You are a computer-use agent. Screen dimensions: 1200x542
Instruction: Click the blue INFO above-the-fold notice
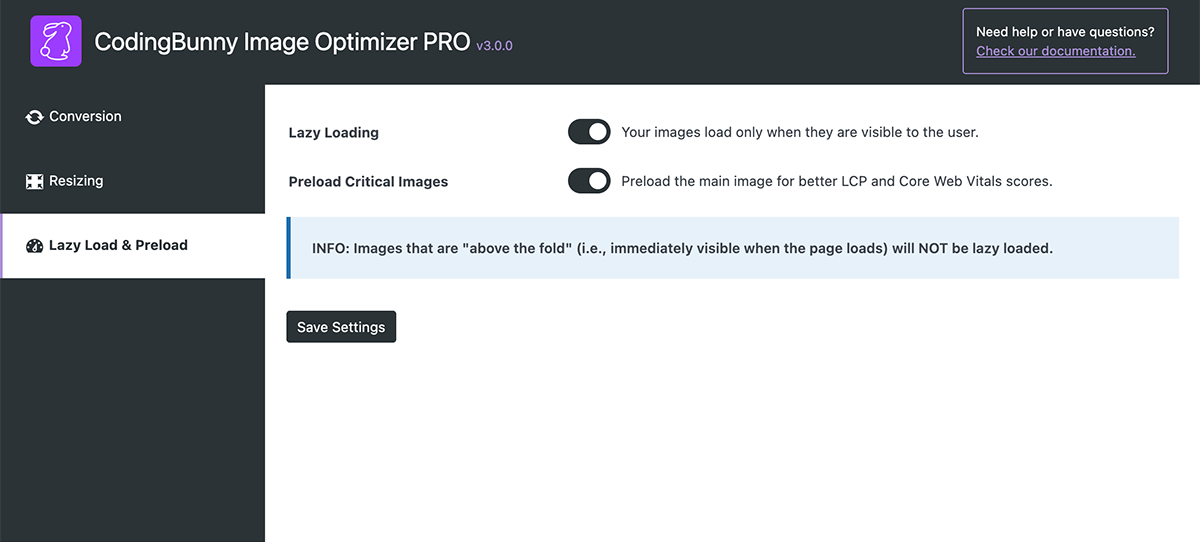tap(682, 248)
